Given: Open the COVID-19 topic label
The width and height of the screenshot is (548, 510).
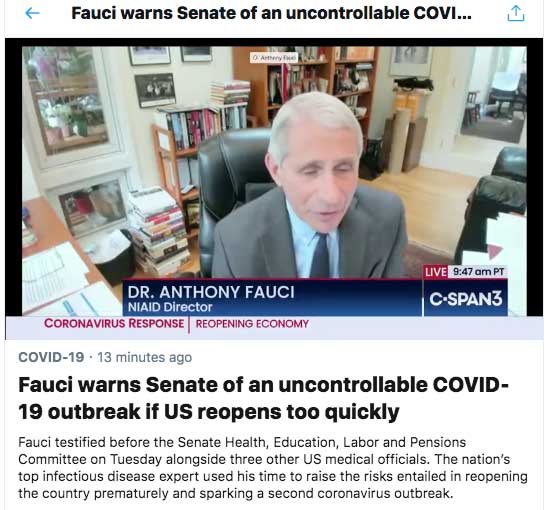Looking at the screenshot, I should 51,357.
